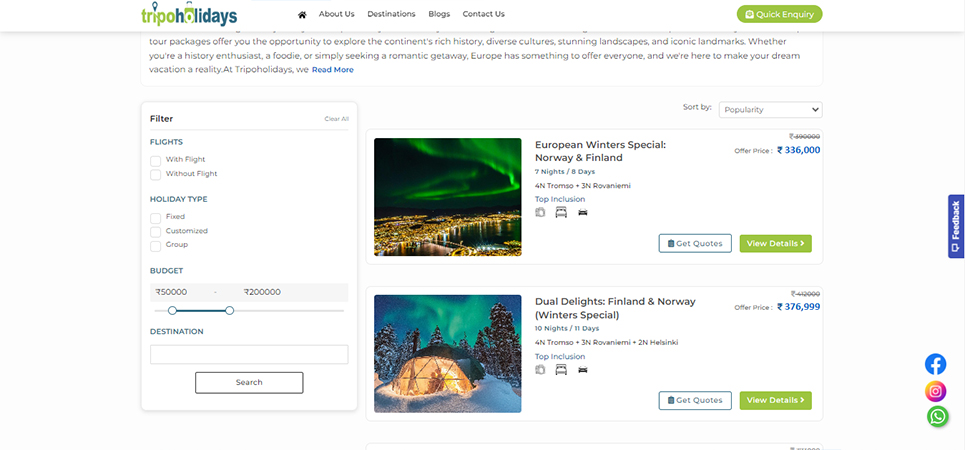Click the upper budget slider handle
This screenshot has height=450, width=965.
click(x=229, y=311)
